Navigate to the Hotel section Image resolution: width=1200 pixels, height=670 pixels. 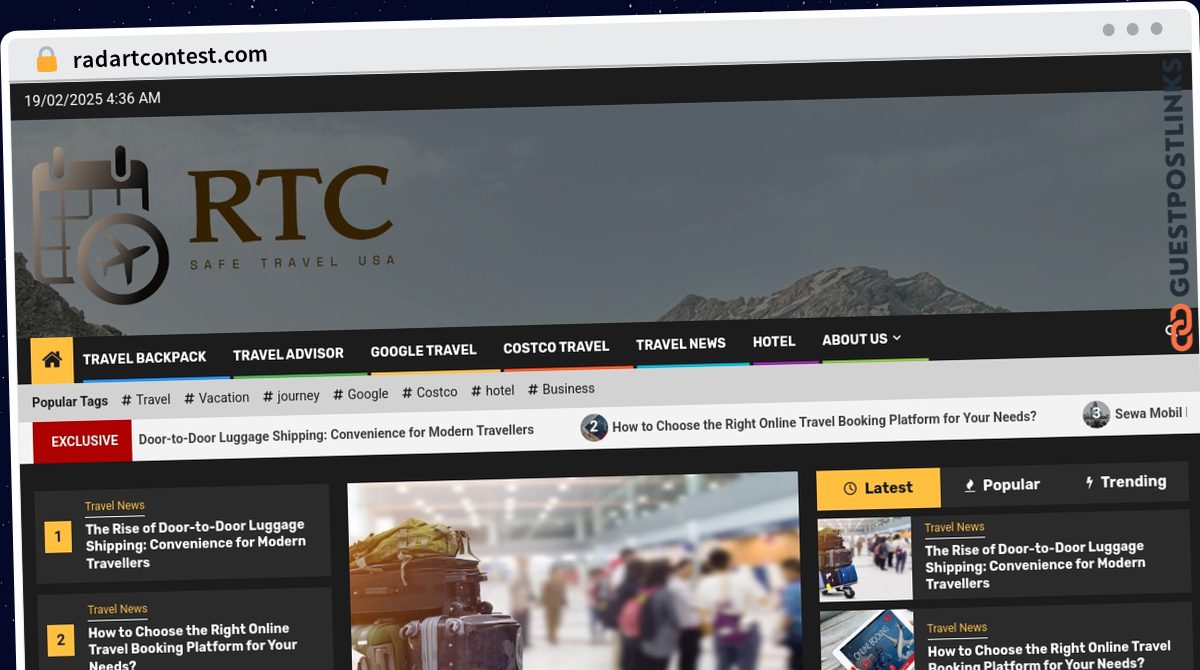coord(774,342)
